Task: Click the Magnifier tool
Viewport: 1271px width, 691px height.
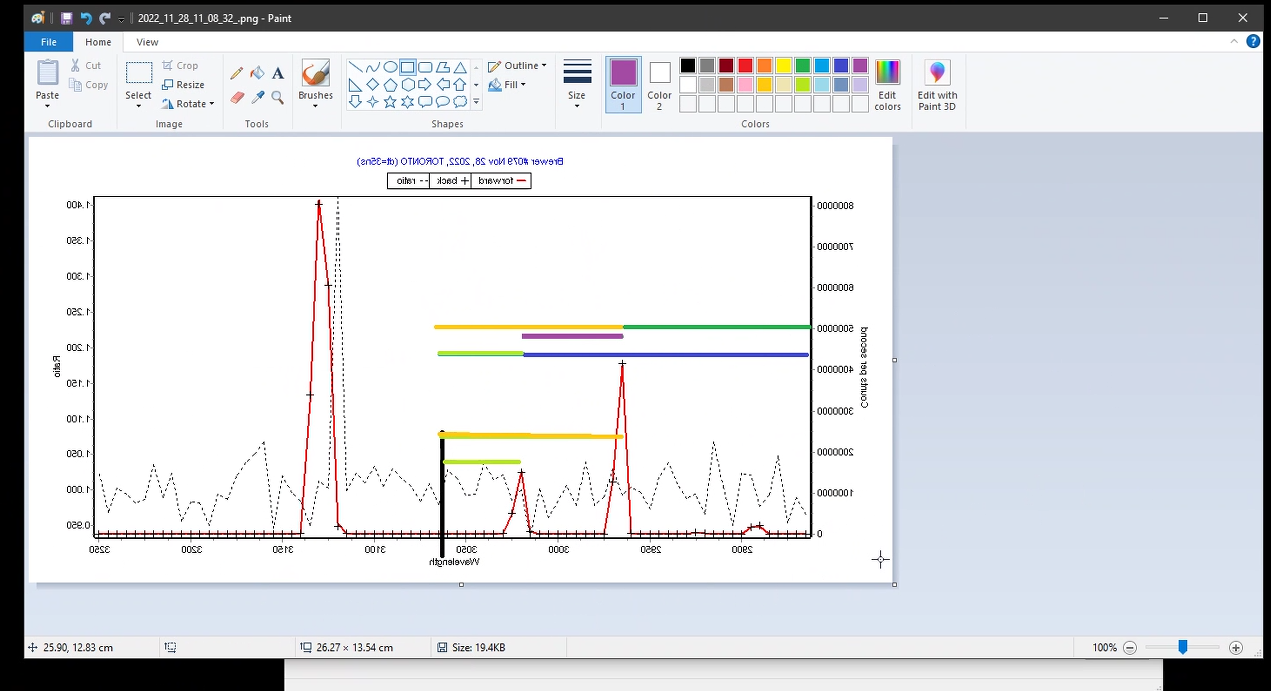Action: click(x=278, y=97)
